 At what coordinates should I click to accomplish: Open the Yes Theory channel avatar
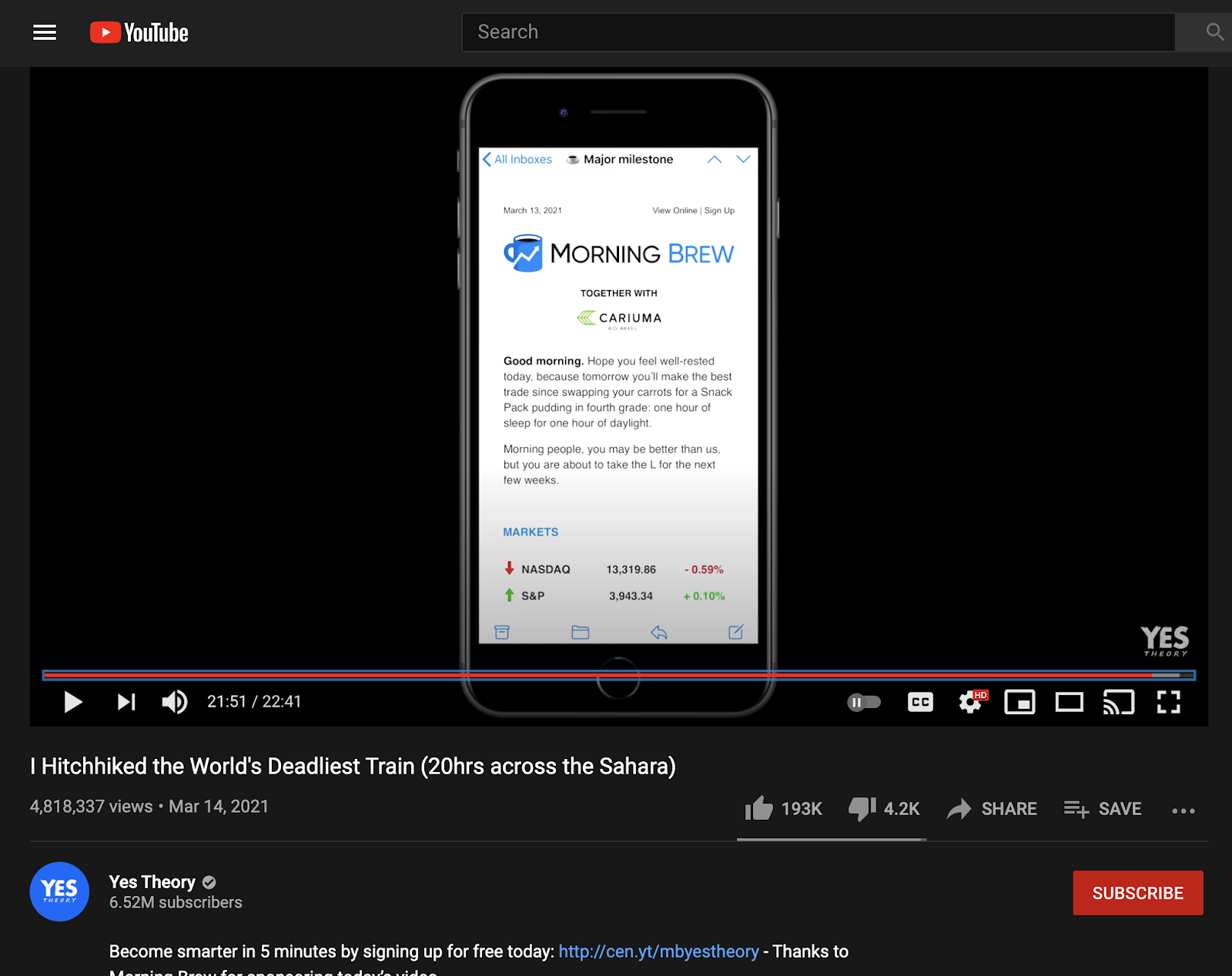(x=59, y=891)
